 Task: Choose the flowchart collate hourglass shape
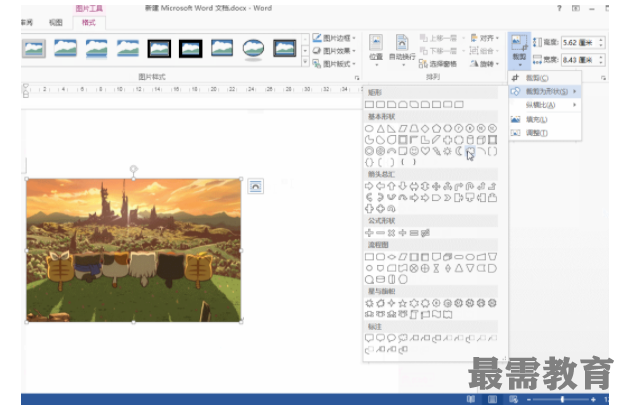point(436,268)
